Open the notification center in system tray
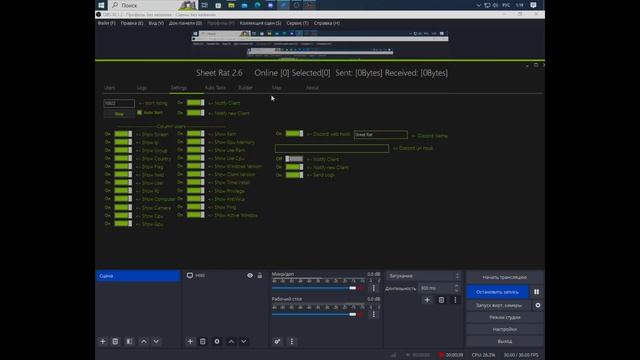 [533, 5]
